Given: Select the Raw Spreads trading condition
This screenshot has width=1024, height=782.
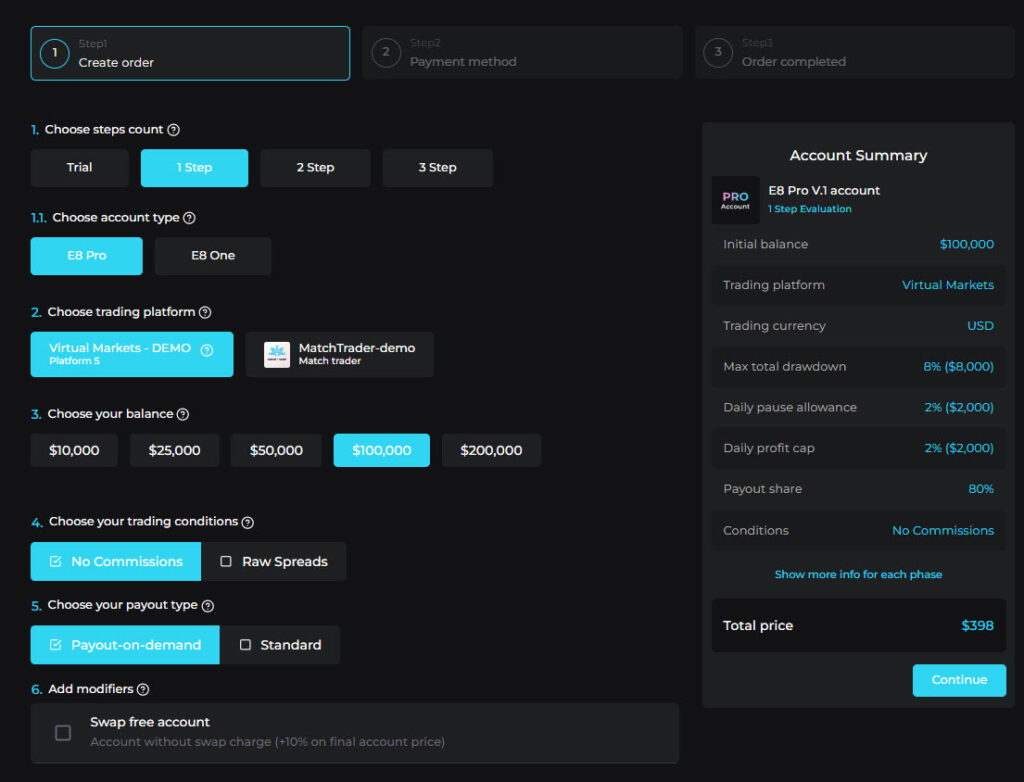Looking at the screenshot, I should 273,562.
